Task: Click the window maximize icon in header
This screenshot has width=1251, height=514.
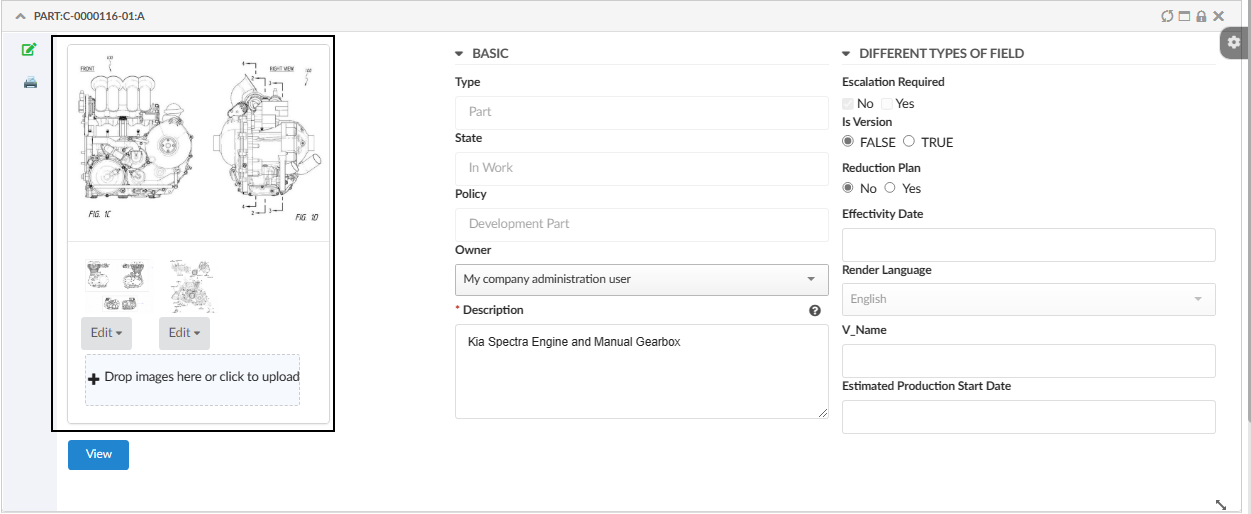Action: 1183,16
